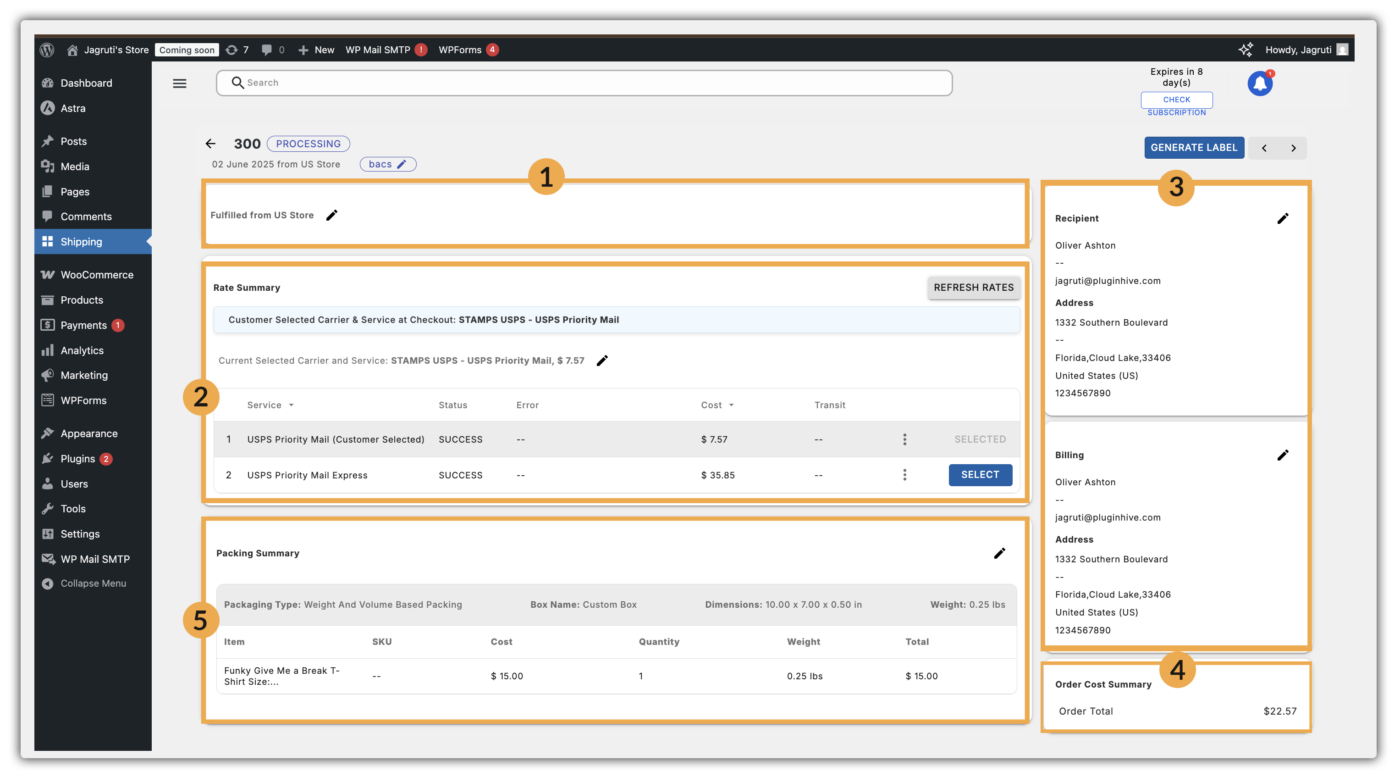Sort by the Service column dropdown arrow
This screenshot has width=1400, height=777.
(x=291, y=405)
